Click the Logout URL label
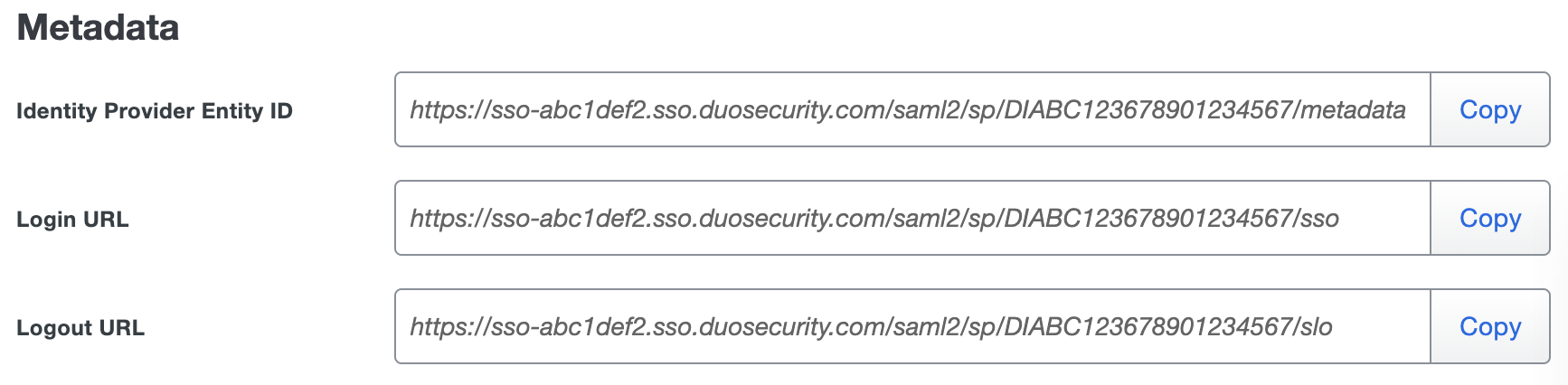Image resolution: width=1568 pixels, height=385 pixels. 80,328
